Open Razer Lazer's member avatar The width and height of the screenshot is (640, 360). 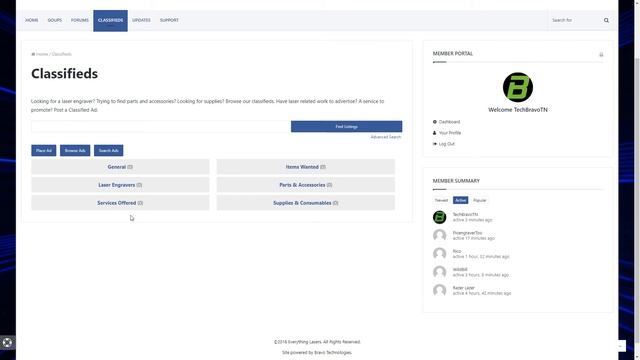(x=440, y=291)
